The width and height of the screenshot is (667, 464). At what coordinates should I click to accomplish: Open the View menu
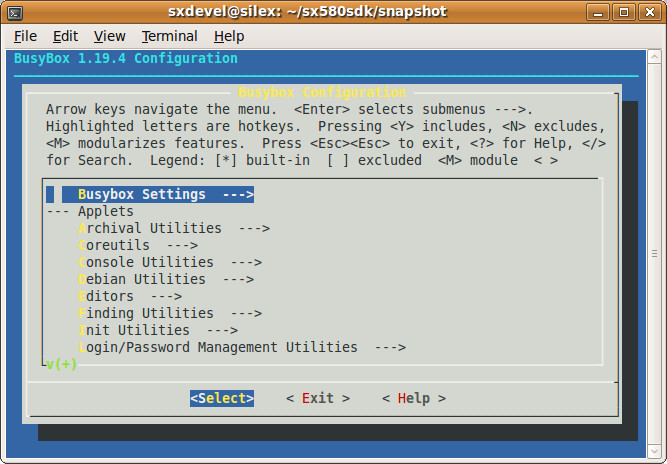pos(110,37)
